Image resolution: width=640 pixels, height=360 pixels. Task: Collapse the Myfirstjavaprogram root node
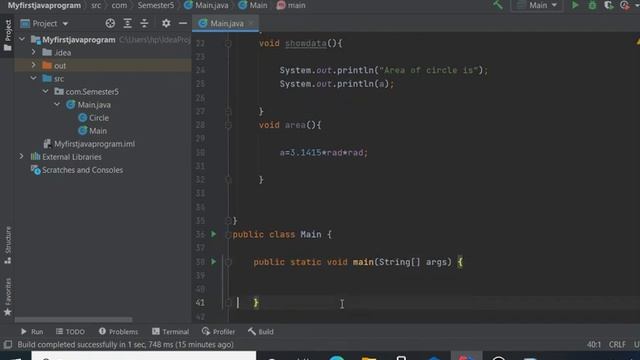22,40
